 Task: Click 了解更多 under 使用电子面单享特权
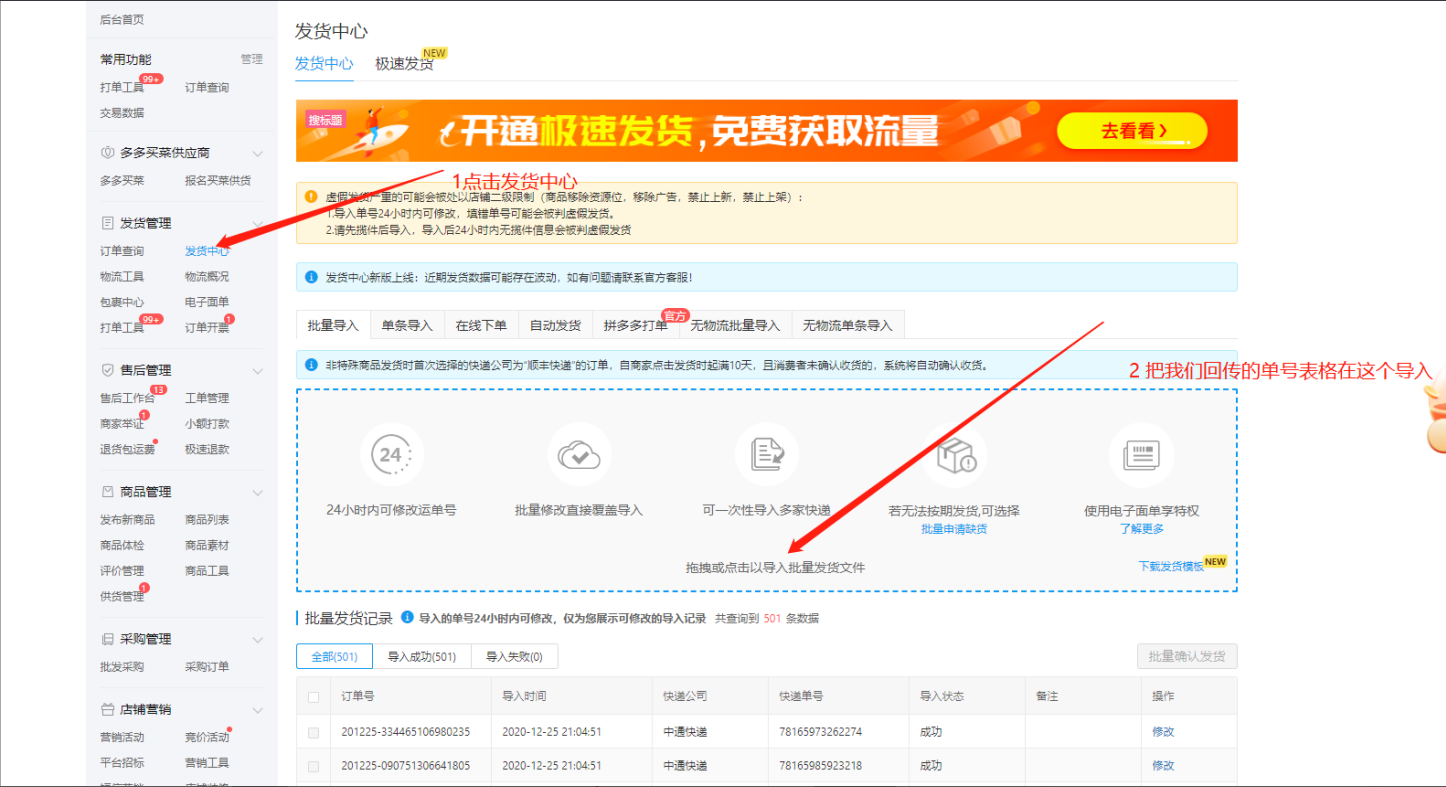coord(1142,529)
